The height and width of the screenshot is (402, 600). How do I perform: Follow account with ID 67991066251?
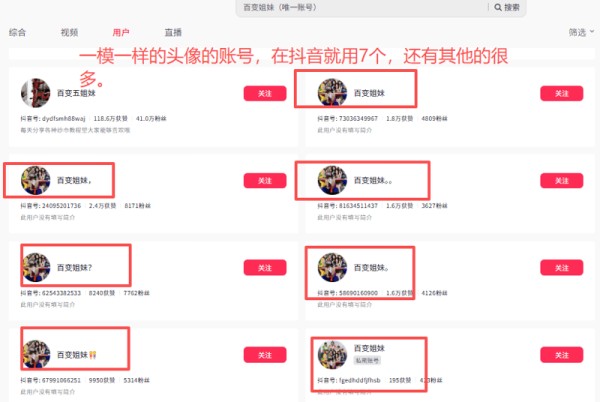(x=265, y=355)
